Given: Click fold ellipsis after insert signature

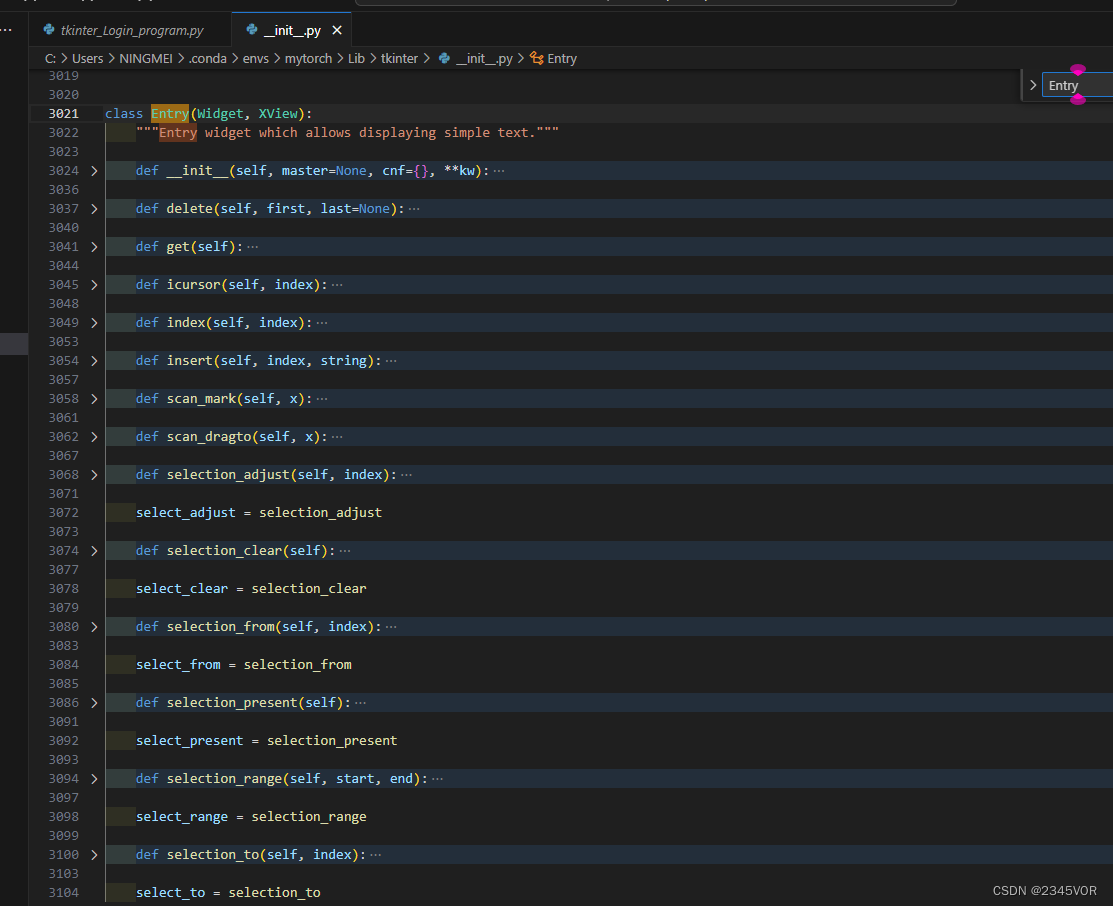Looking at the screenshot, I should pos(391,361).
